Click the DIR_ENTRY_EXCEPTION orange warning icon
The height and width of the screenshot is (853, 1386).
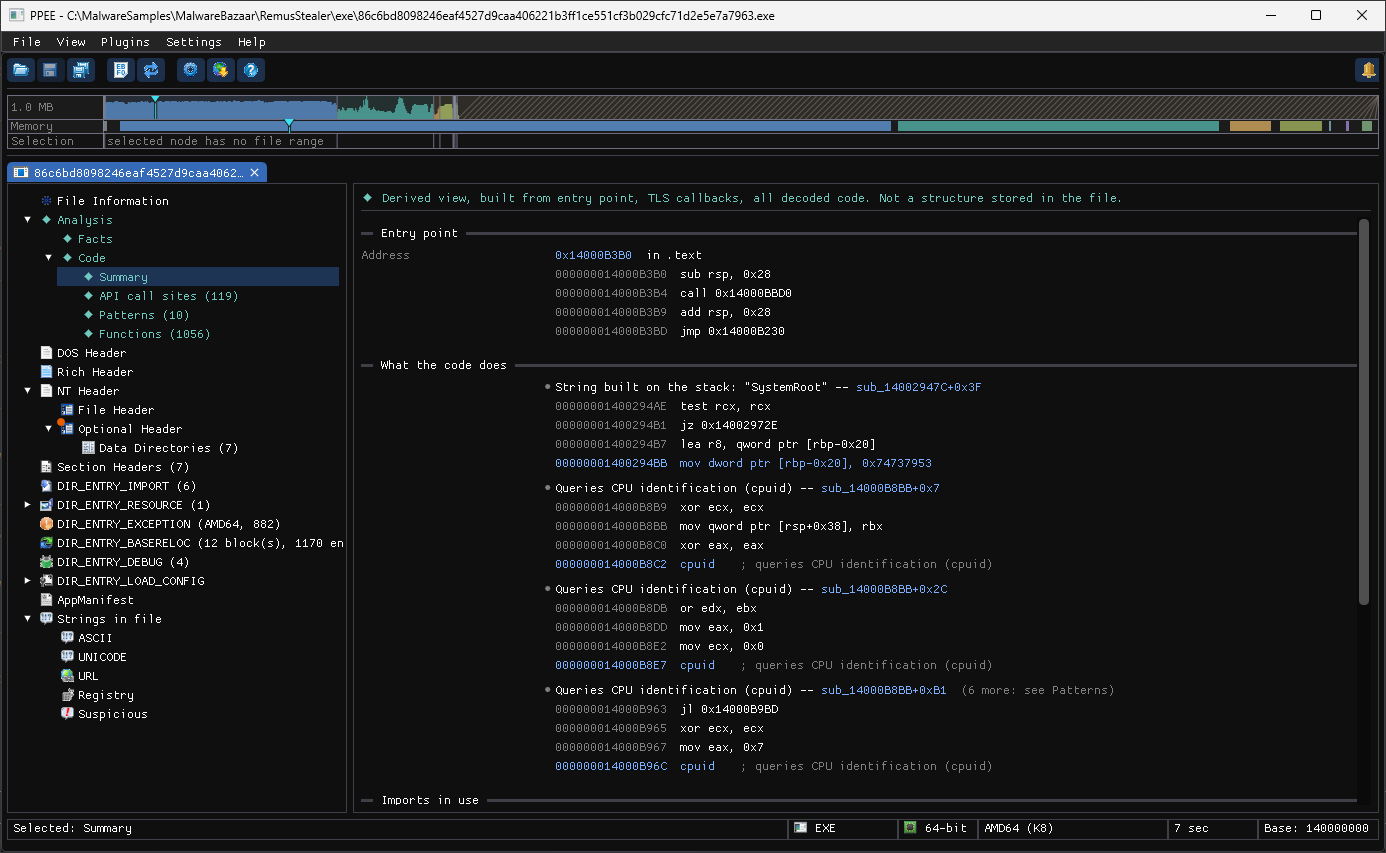(46, 524)
